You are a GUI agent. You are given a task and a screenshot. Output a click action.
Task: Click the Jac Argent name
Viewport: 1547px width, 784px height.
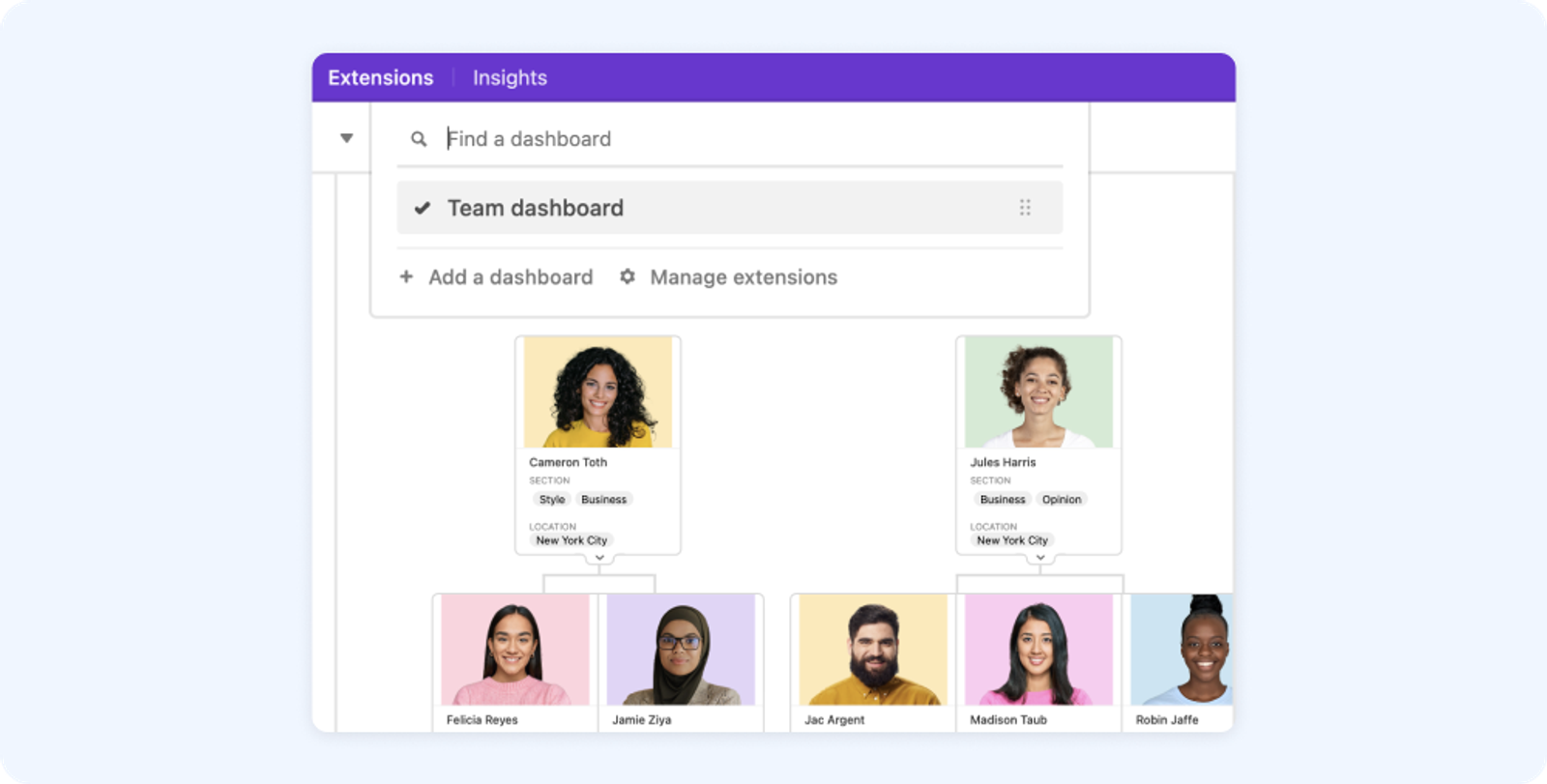[834, 720]
